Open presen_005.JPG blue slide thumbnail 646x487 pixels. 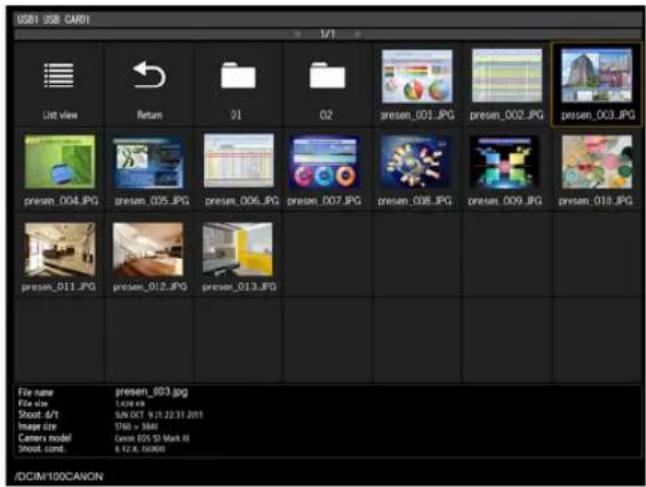tap(148, 162)
